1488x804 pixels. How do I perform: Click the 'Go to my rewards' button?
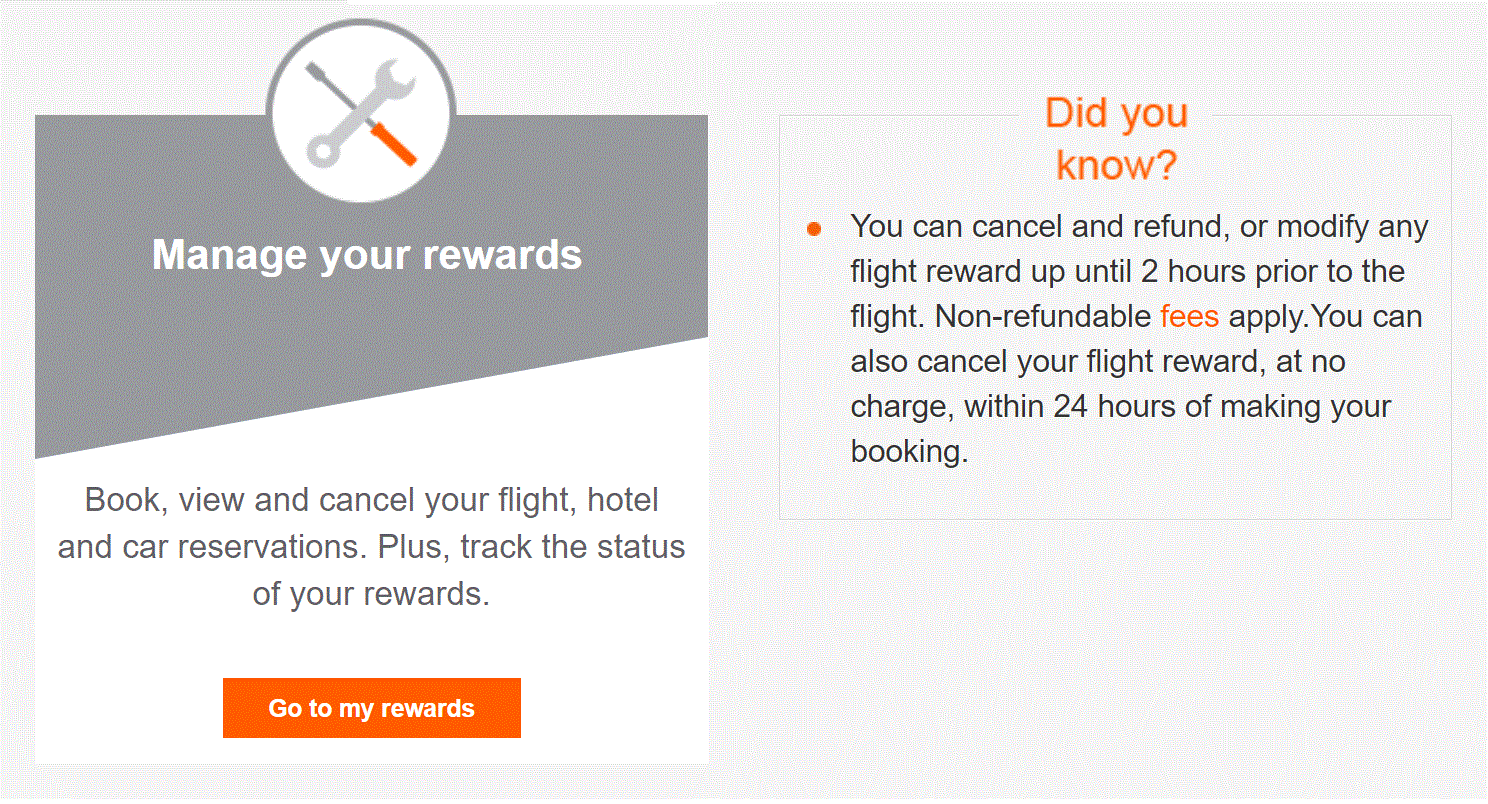371,708
